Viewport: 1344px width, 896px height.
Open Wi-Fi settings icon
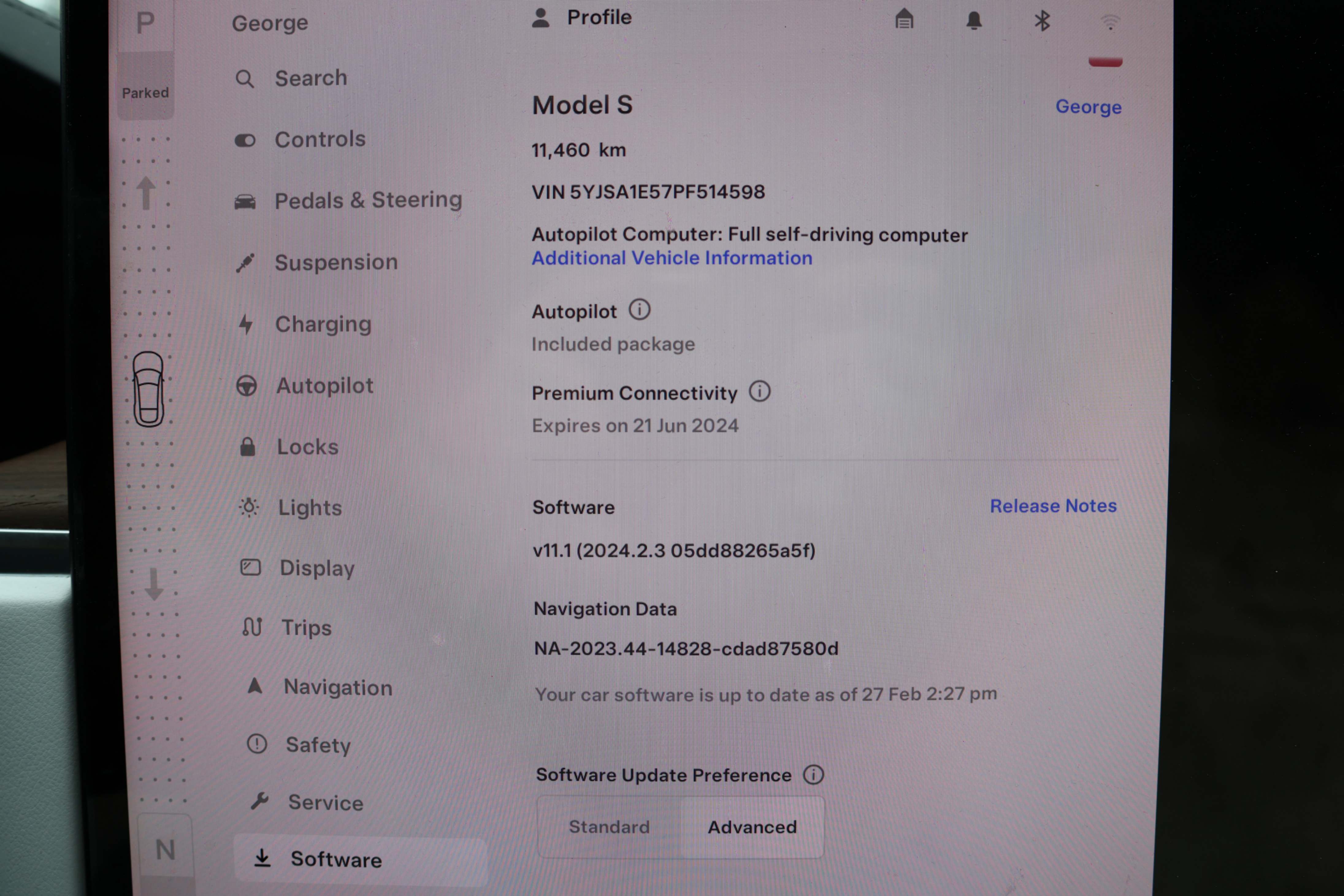pos(1110,22)
